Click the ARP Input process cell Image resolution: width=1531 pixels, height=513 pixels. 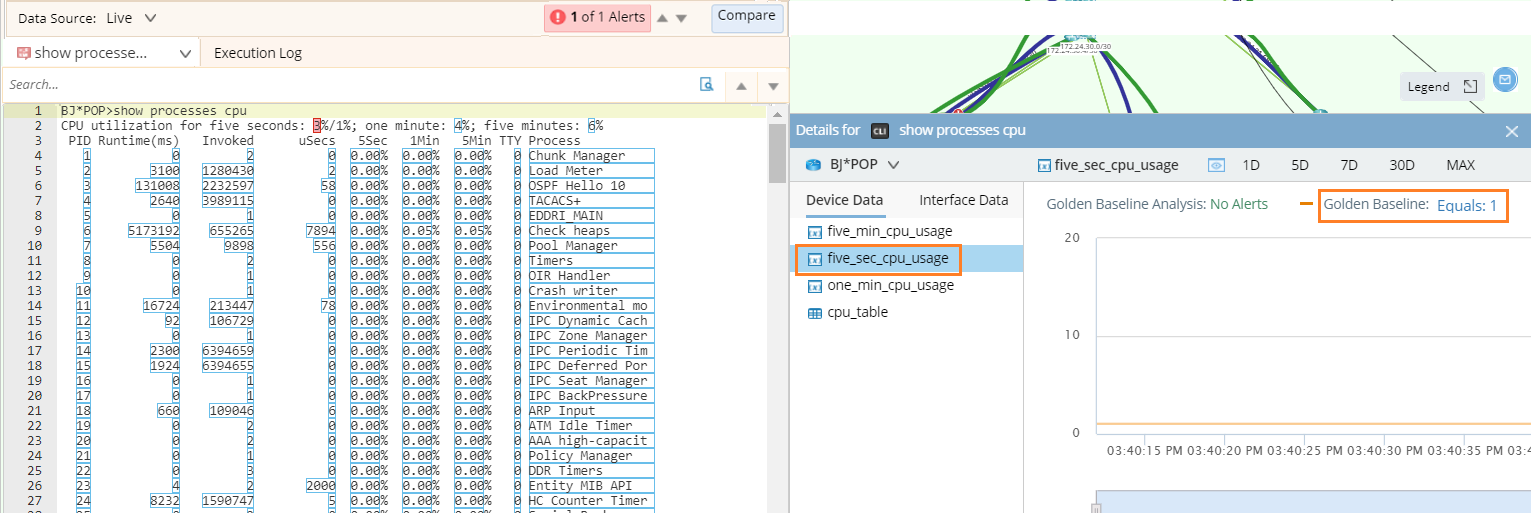click(x=591, y=411)
